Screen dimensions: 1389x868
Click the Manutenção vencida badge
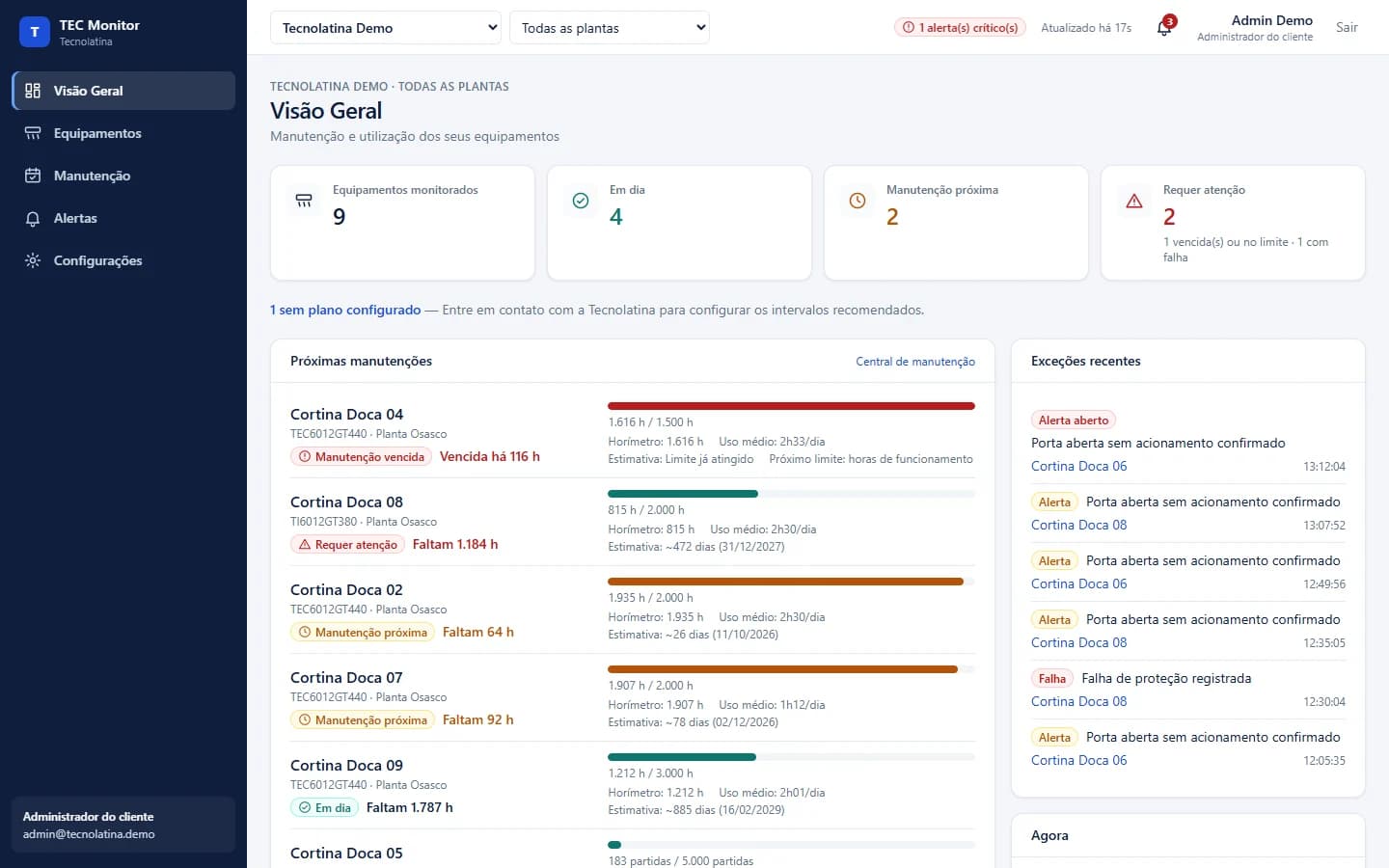(362, 457)
